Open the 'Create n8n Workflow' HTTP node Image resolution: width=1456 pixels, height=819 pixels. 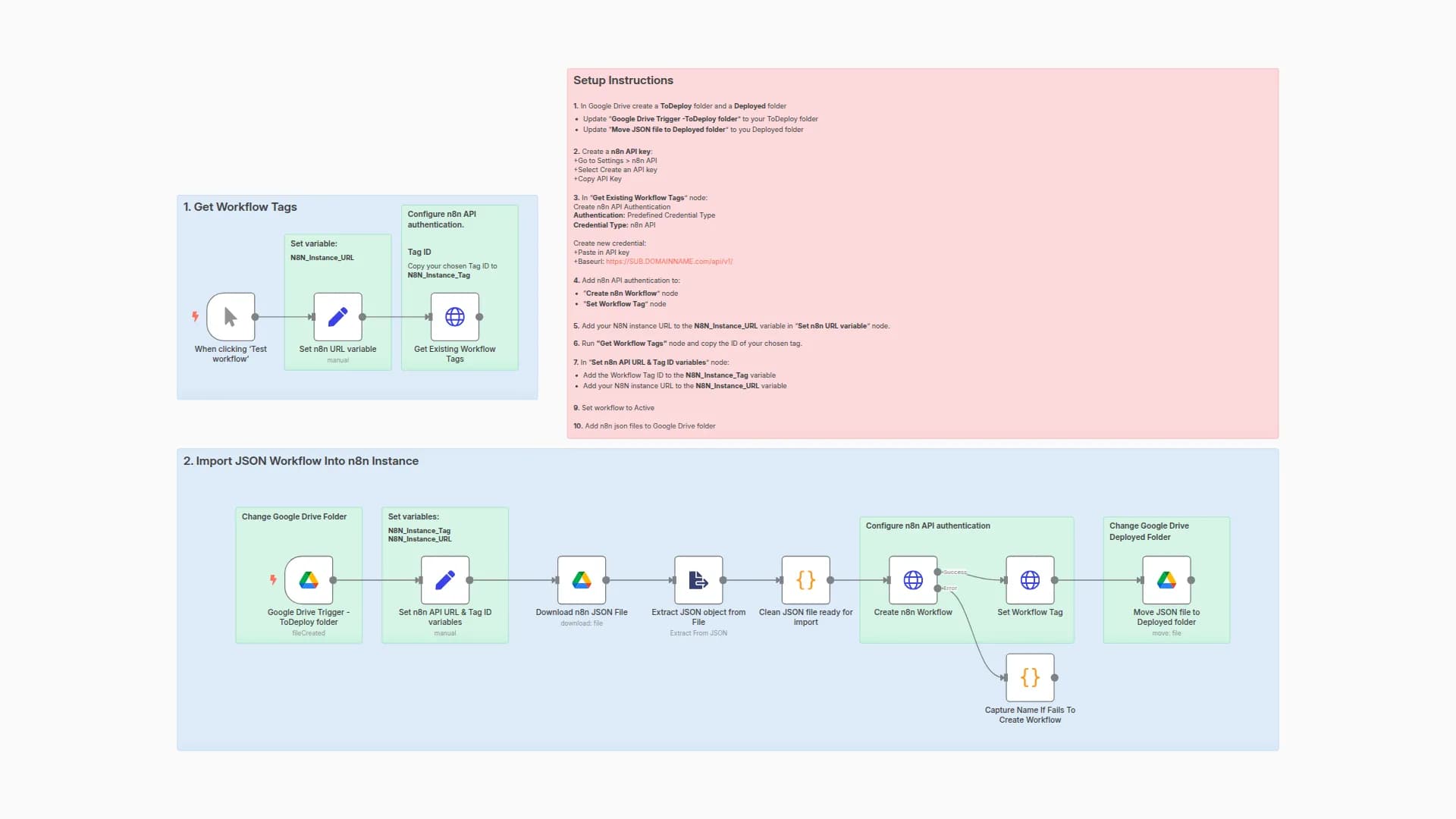click(x=913, y=580)
